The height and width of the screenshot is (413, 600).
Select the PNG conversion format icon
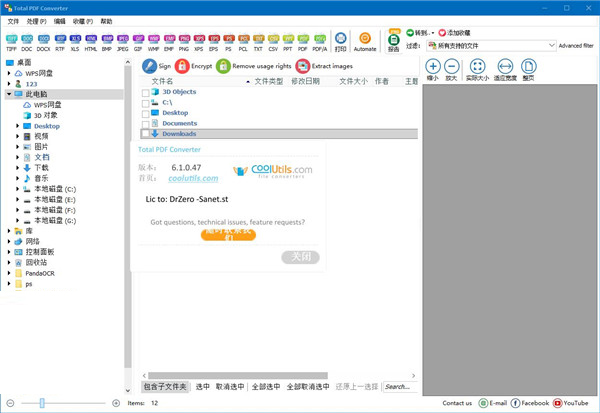pyautogui.click(x=184, y=42)
